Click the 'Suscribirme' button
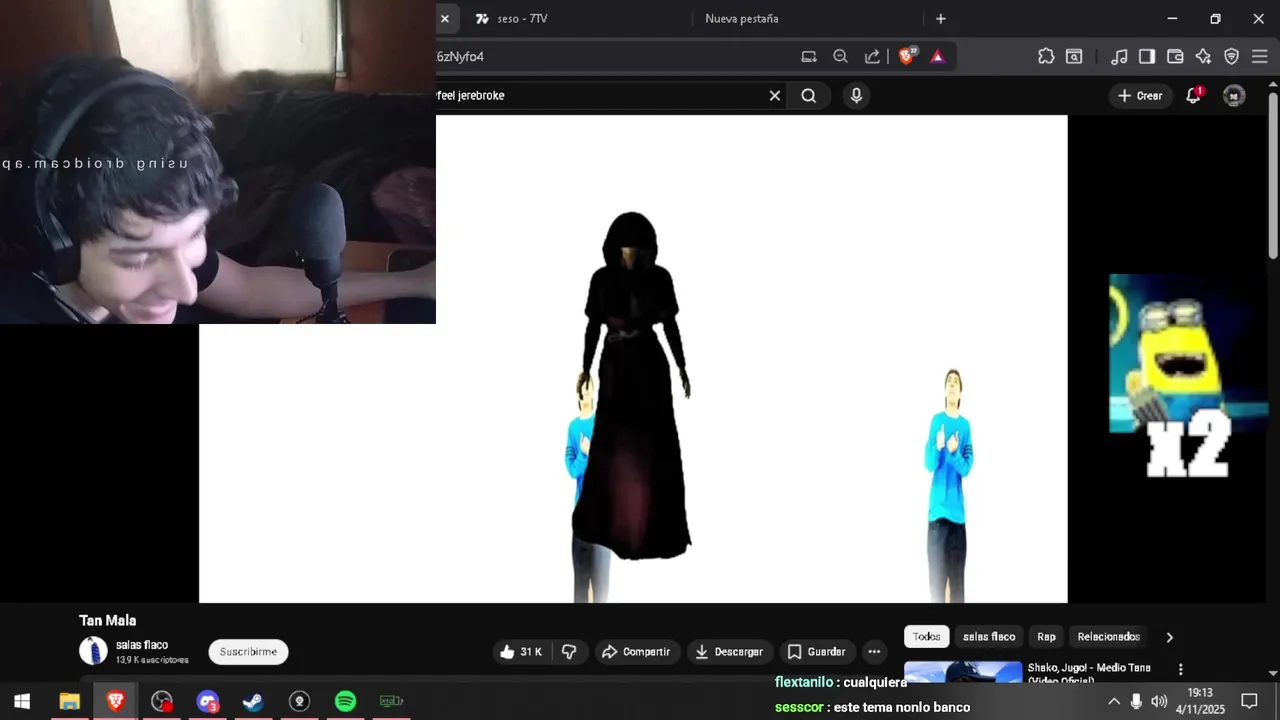Screen dimensions: 1280x720 [248, 652]
